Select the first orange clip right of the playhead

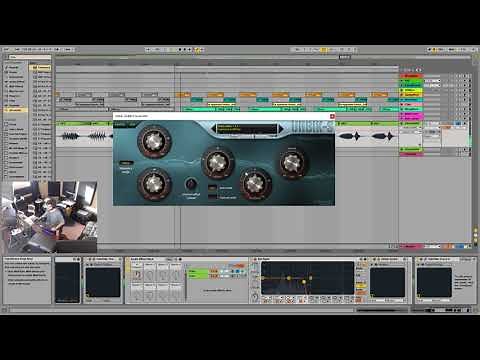[183, 95]
